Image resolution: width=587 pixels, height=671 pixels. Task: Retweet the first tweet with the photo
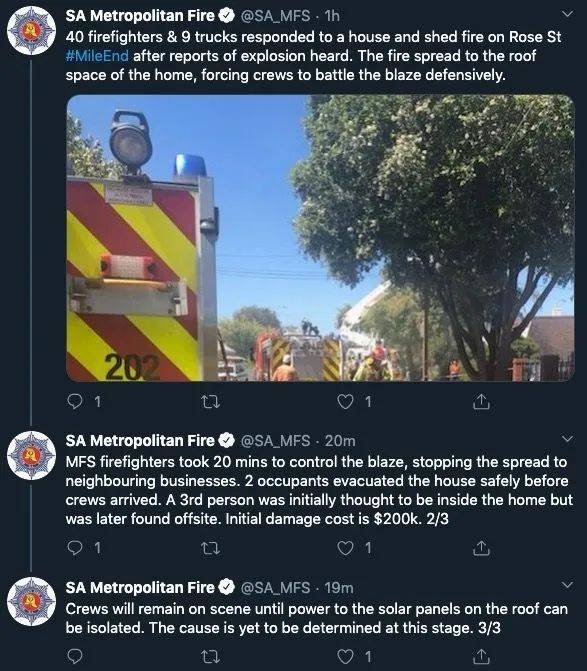point(210,401)
